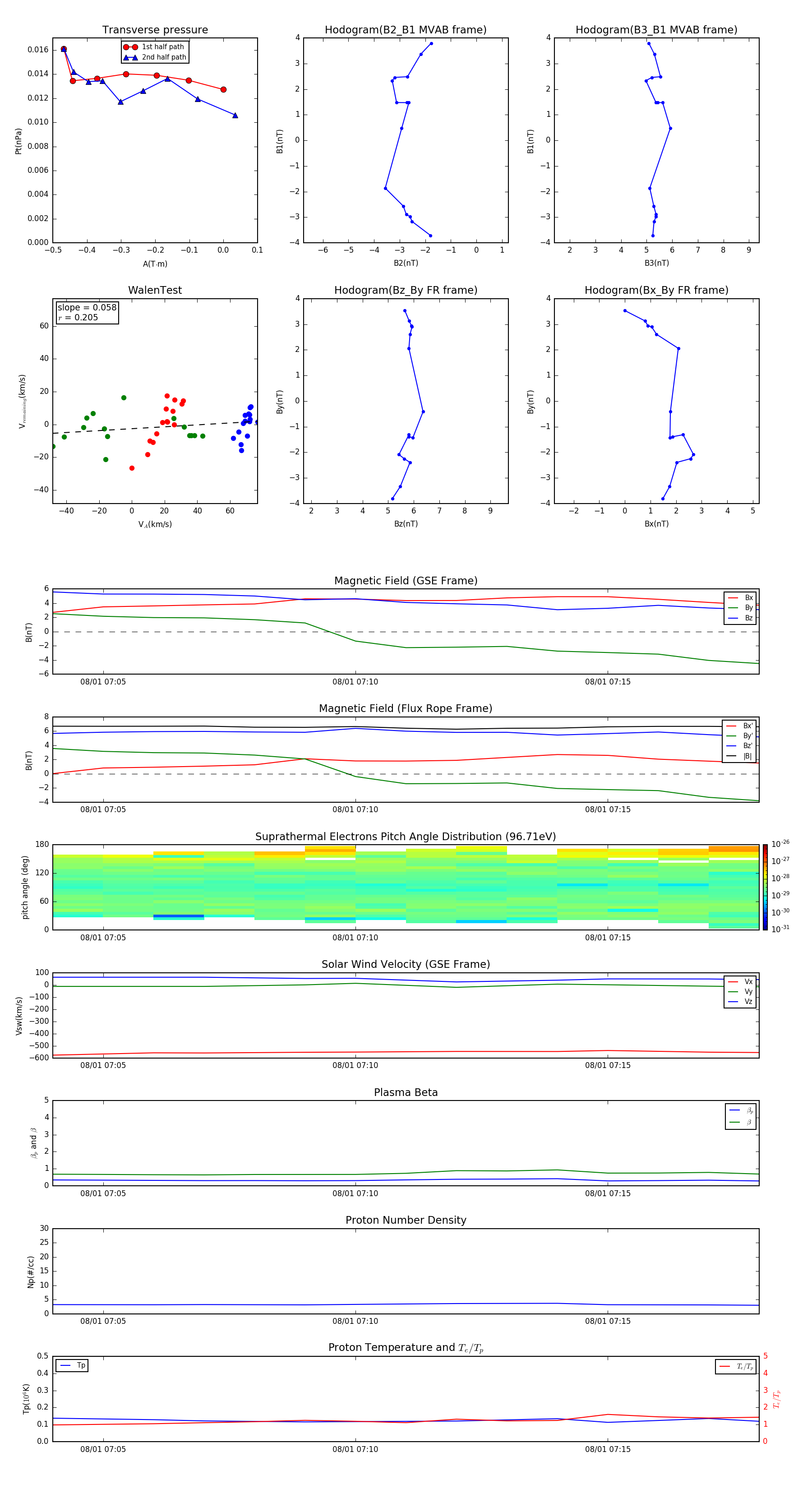Click the 'slope = 0.058' annotation
812x1489 pixels.
click(x=87, y=308)
